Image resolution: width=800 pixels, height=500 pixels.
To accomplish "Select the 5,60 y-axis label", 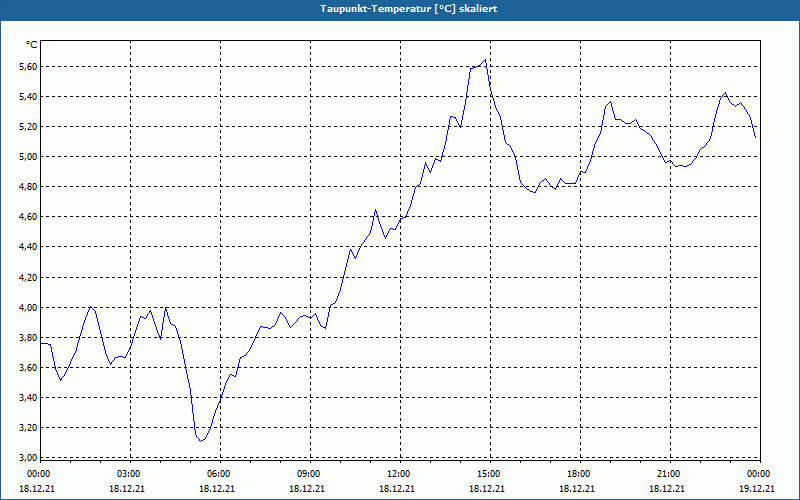I will point(29,67).
